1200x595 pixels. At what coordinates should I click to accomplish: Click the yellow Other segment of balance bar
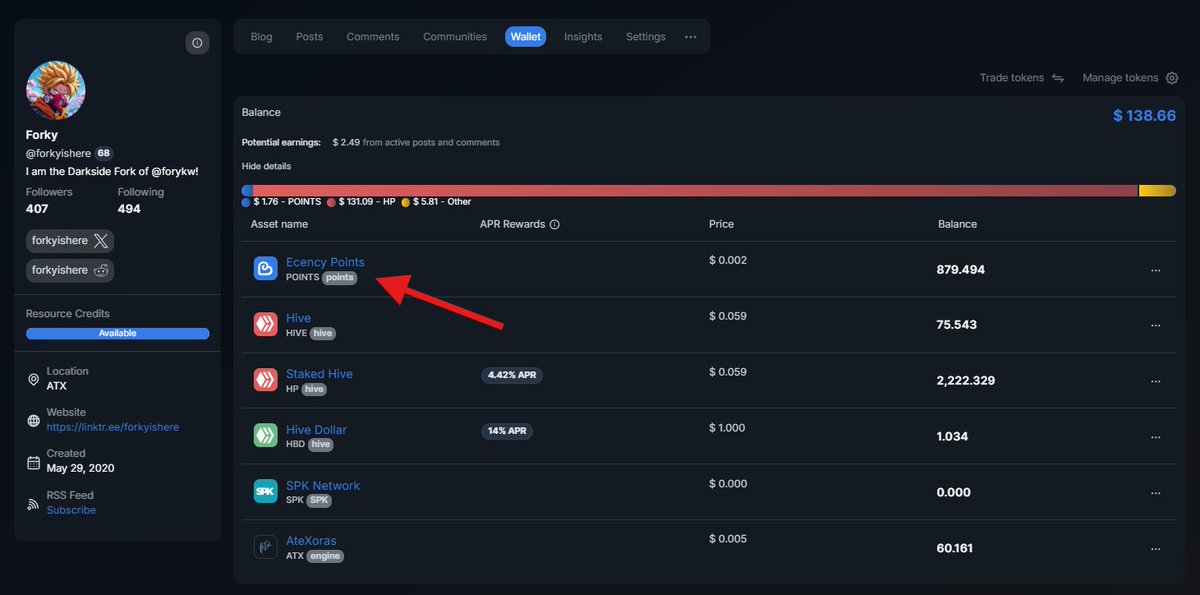coord(1157,190)
